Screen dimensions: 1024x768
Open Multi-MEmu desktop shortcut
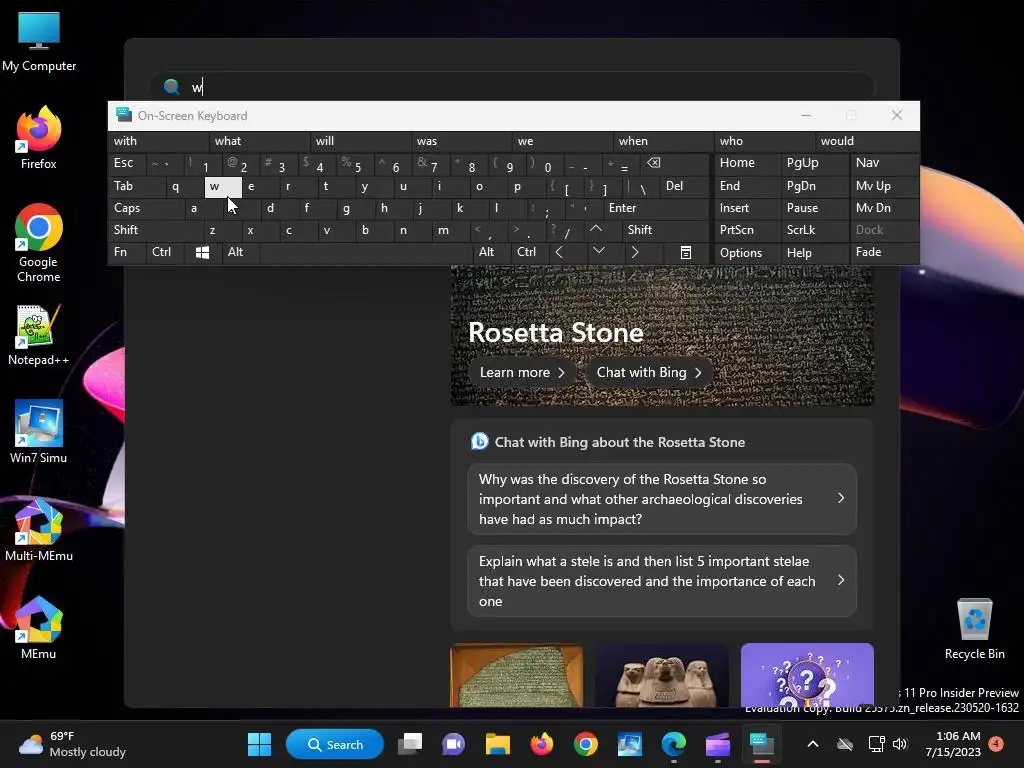tap(39, 530)
